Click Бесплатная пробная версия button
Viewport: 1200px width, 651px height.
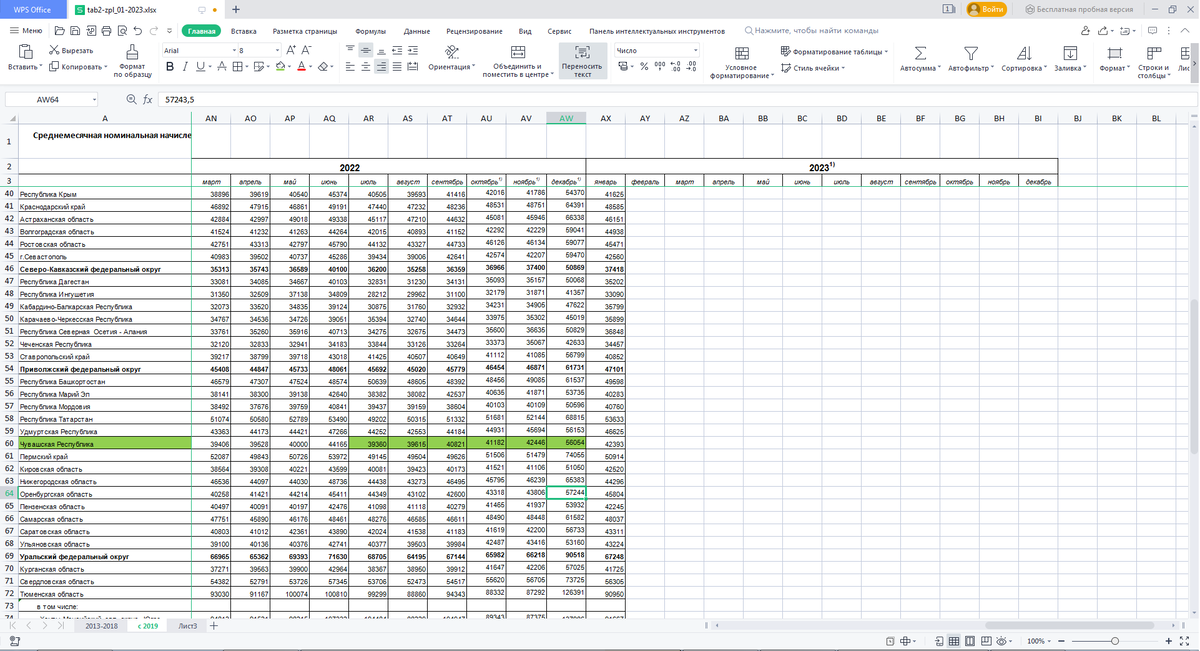pyautogui.click(x=1080, y=9)
